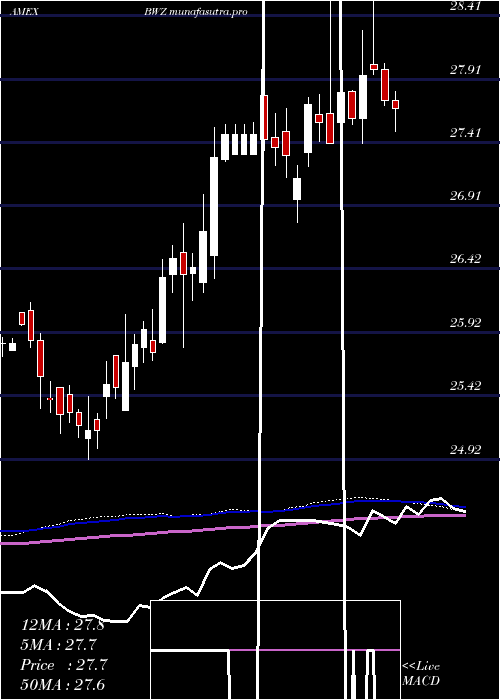Click the 27.41 price axis label

pyautogui.click(x=465, y=132)
